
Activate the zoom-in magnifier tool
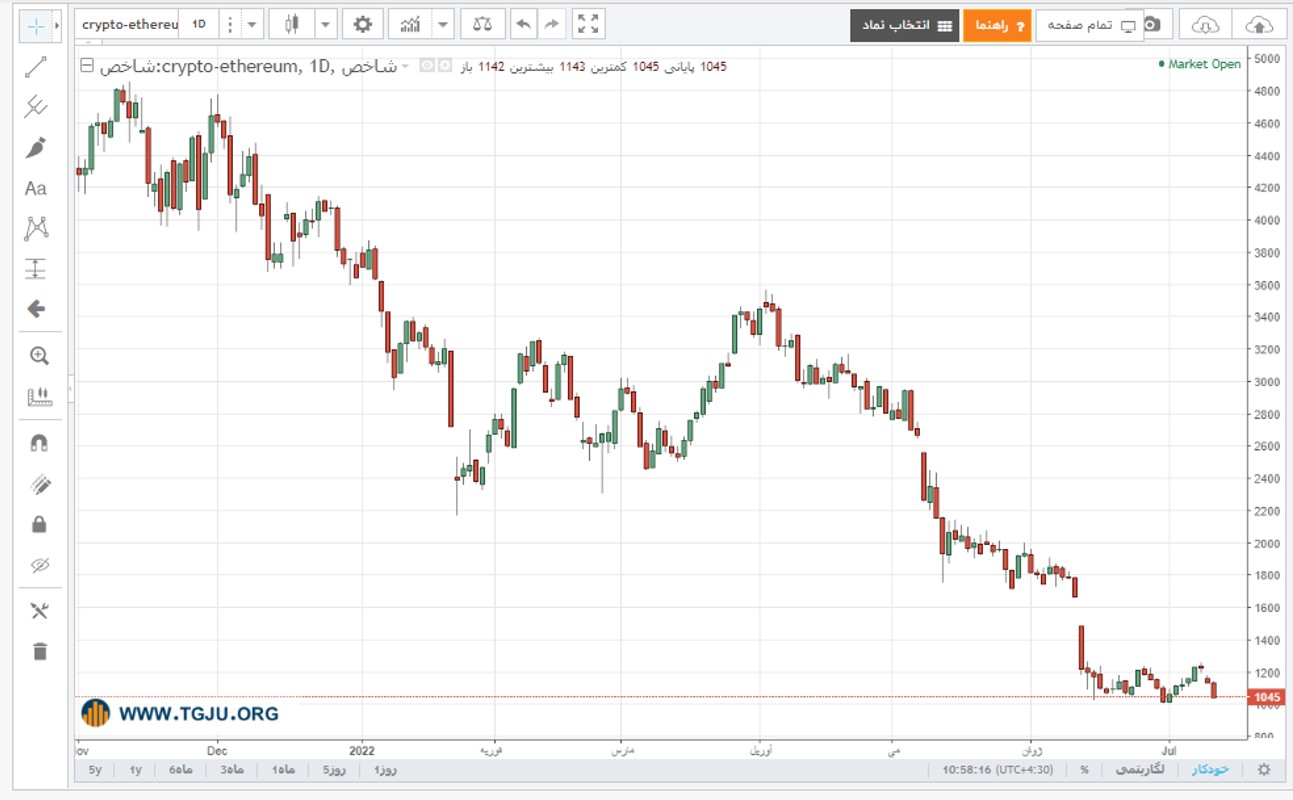click(39, 356)
